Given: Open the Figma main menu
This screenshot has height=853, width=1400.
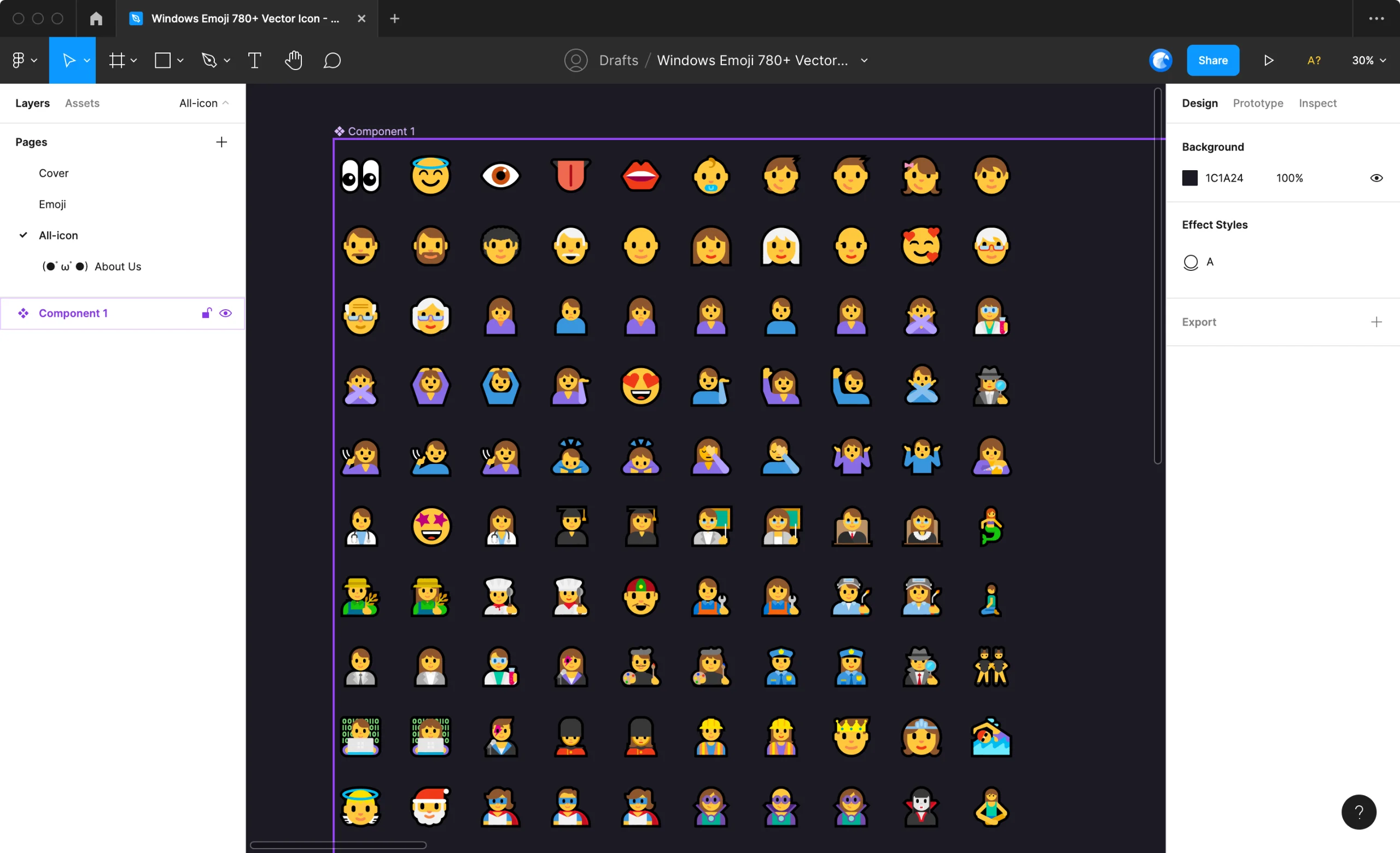Looking at the screenshot, I should pos(18,60).
